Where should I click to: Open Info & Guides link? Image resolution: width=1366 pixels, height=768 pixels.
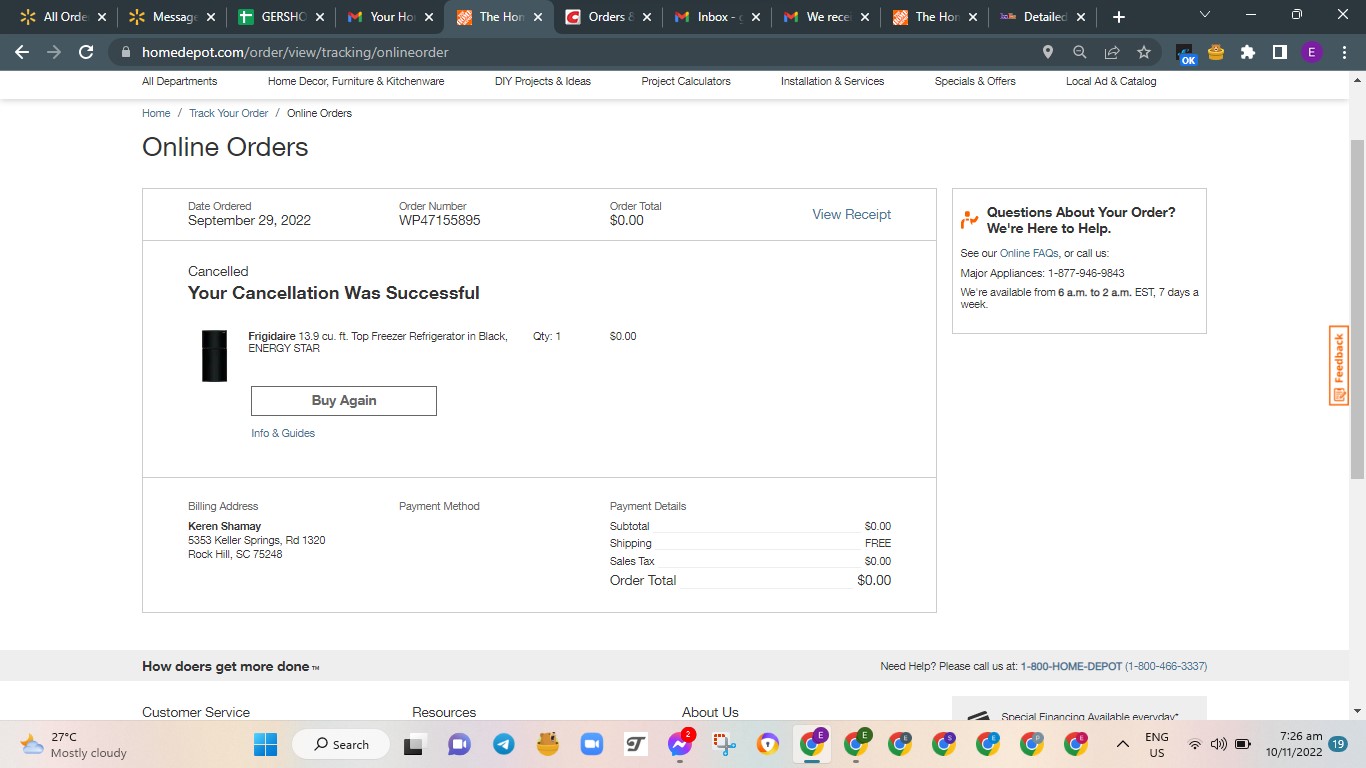point(283,433)
